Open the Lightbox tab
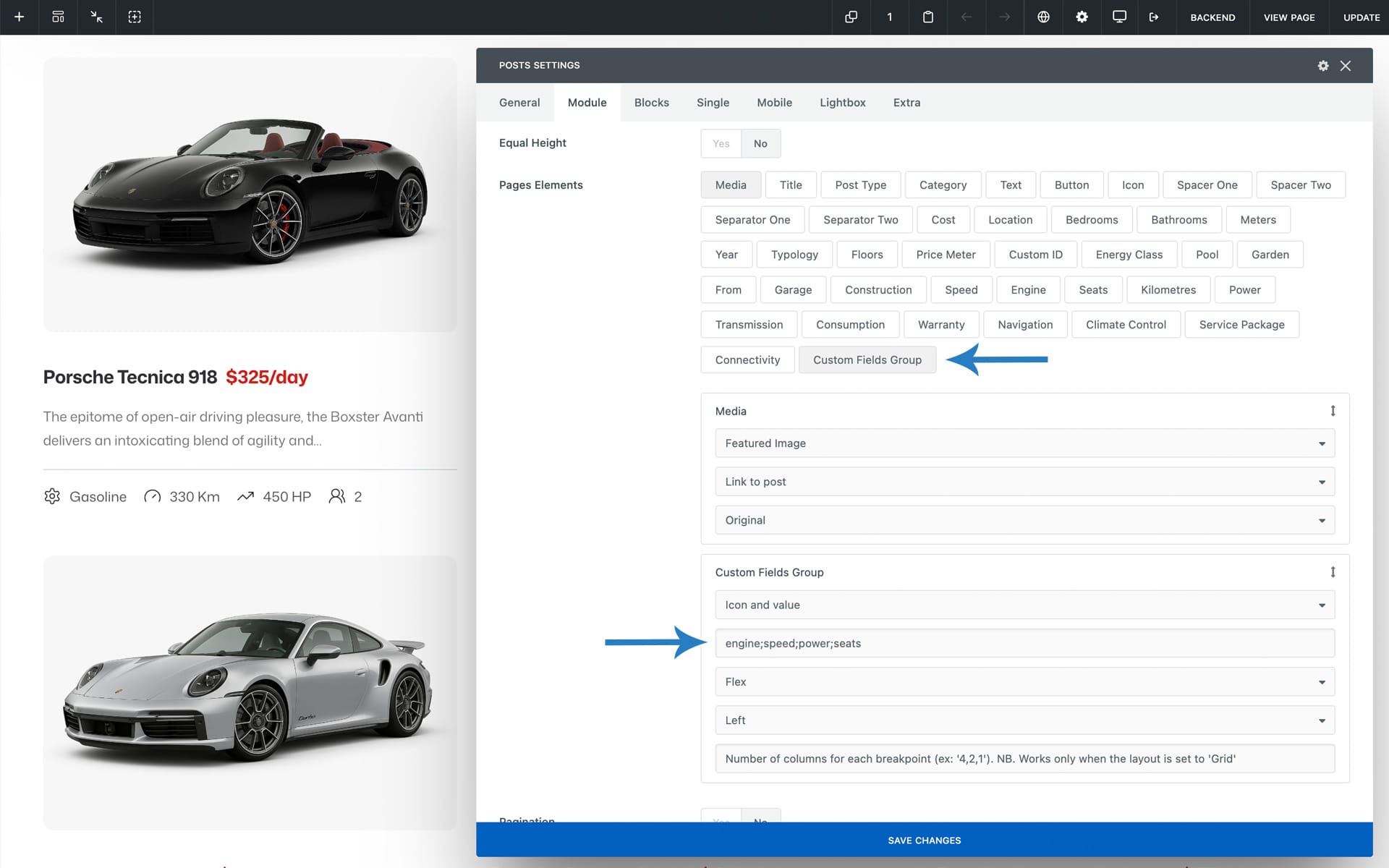 [842, 103]
